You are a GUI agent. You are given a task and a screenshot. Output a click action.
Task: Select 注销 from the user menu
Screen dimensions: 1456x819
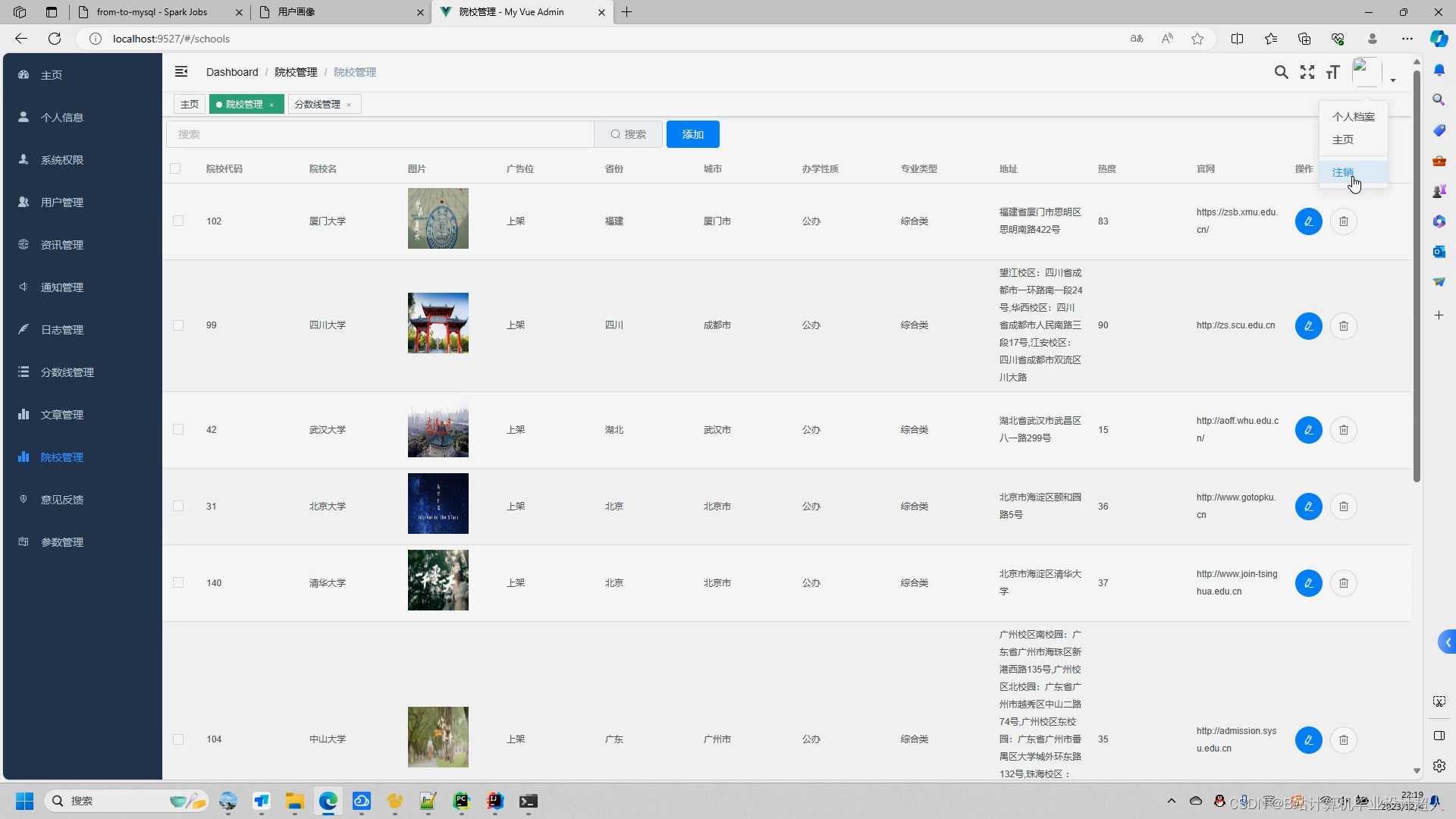(1342, 172)
